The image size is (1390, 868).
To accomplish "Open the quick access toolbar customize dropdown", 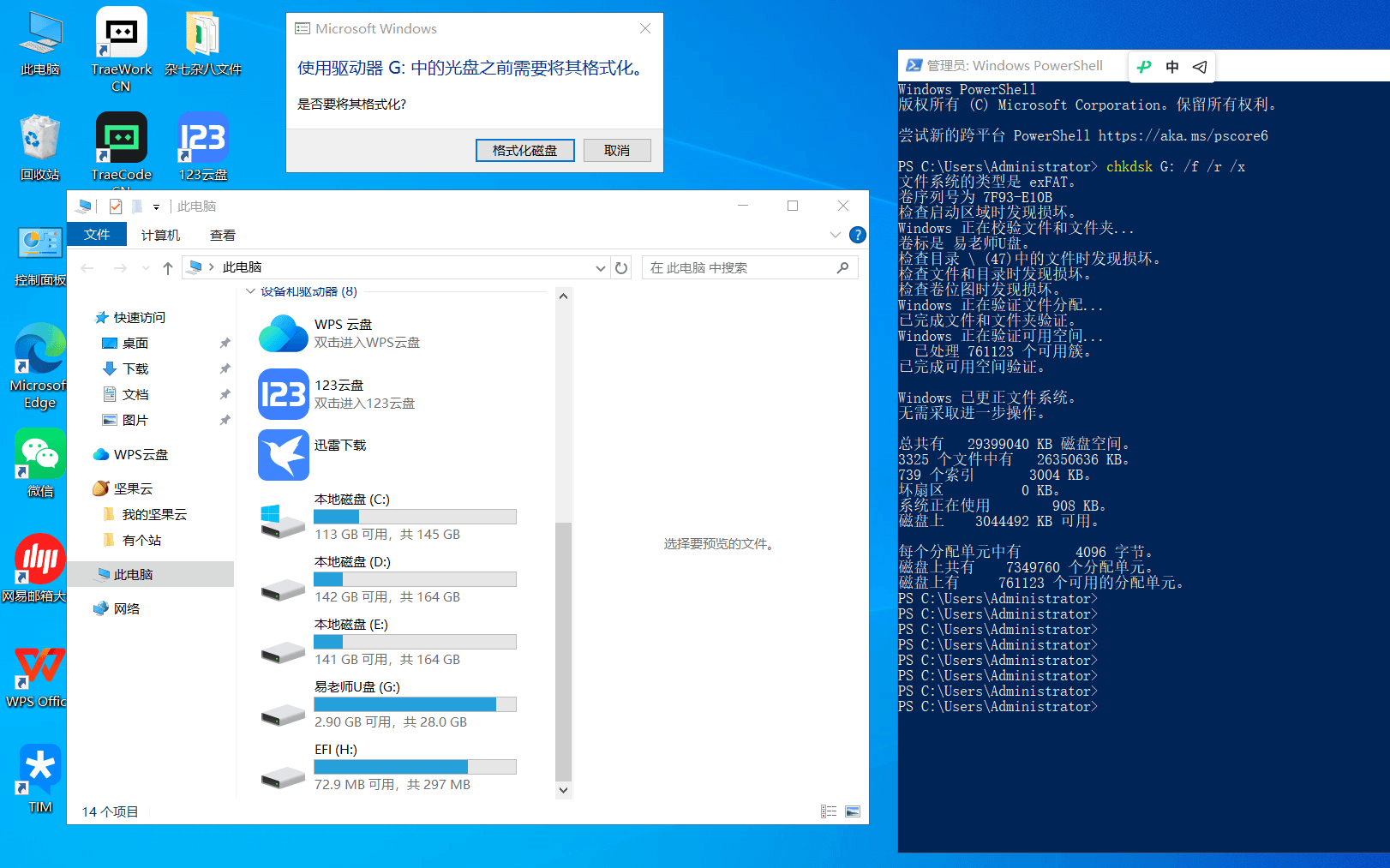I will click(x=156, y=207).
